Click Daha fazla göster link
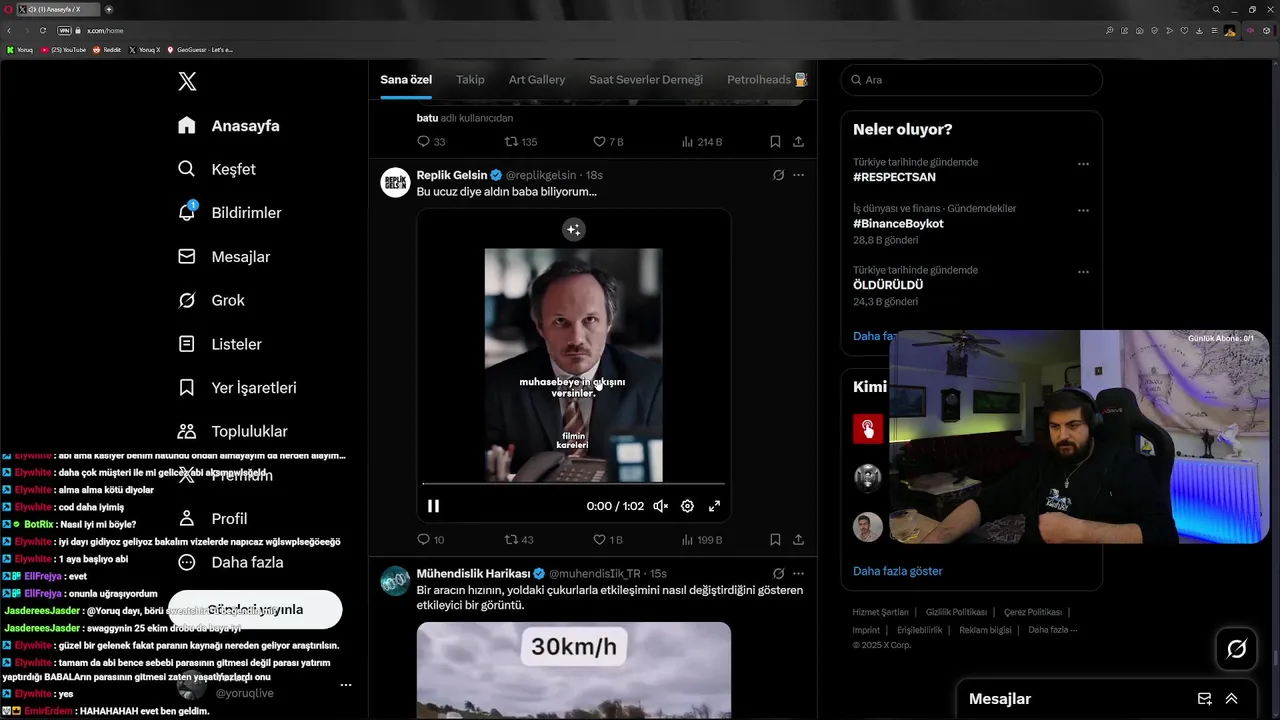This screenshot has width=1280, height=720. click(898, 571)
